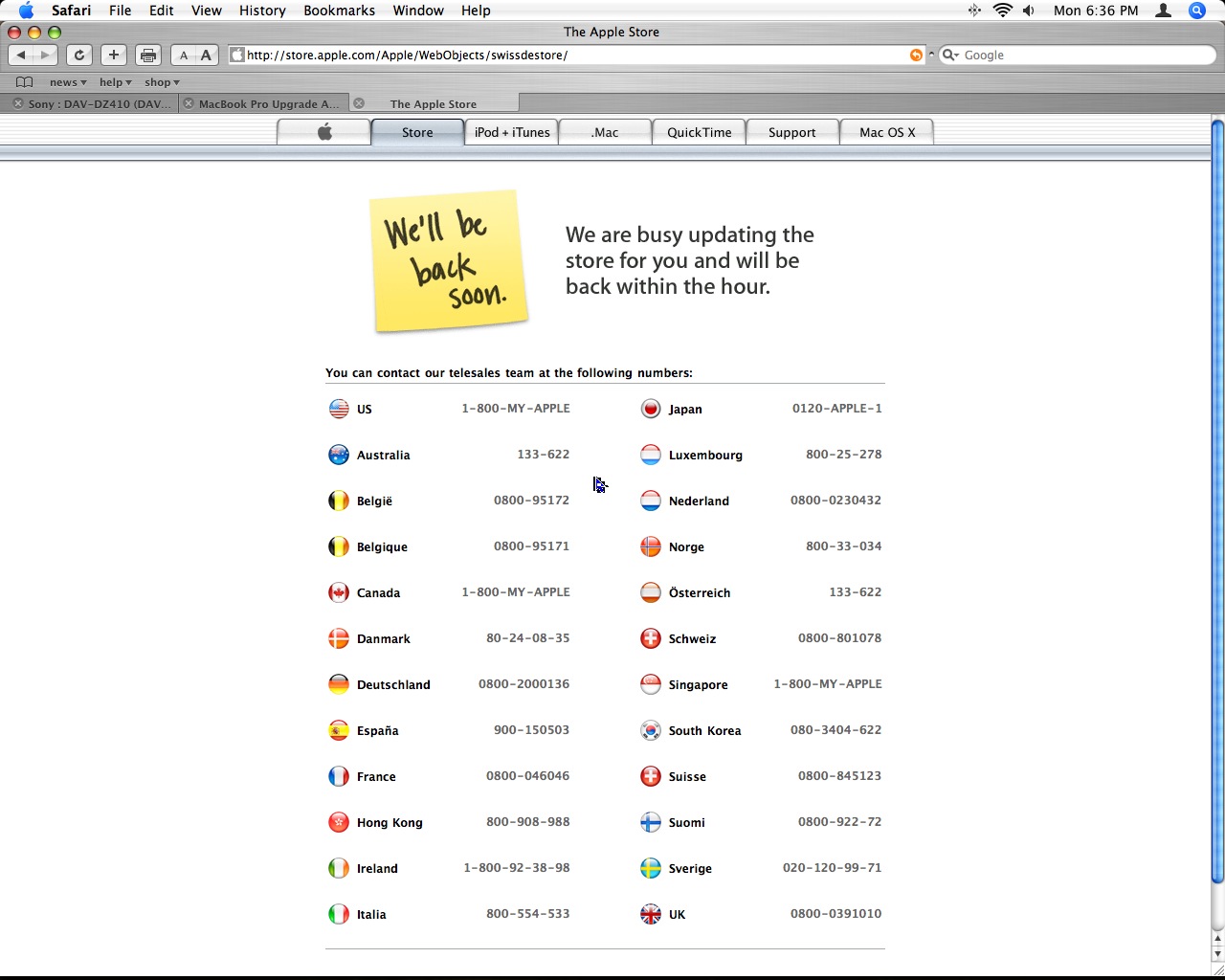Open the Bluetooth status menu
Screen dimensions: 1225x980
click(x=974, y=11)
